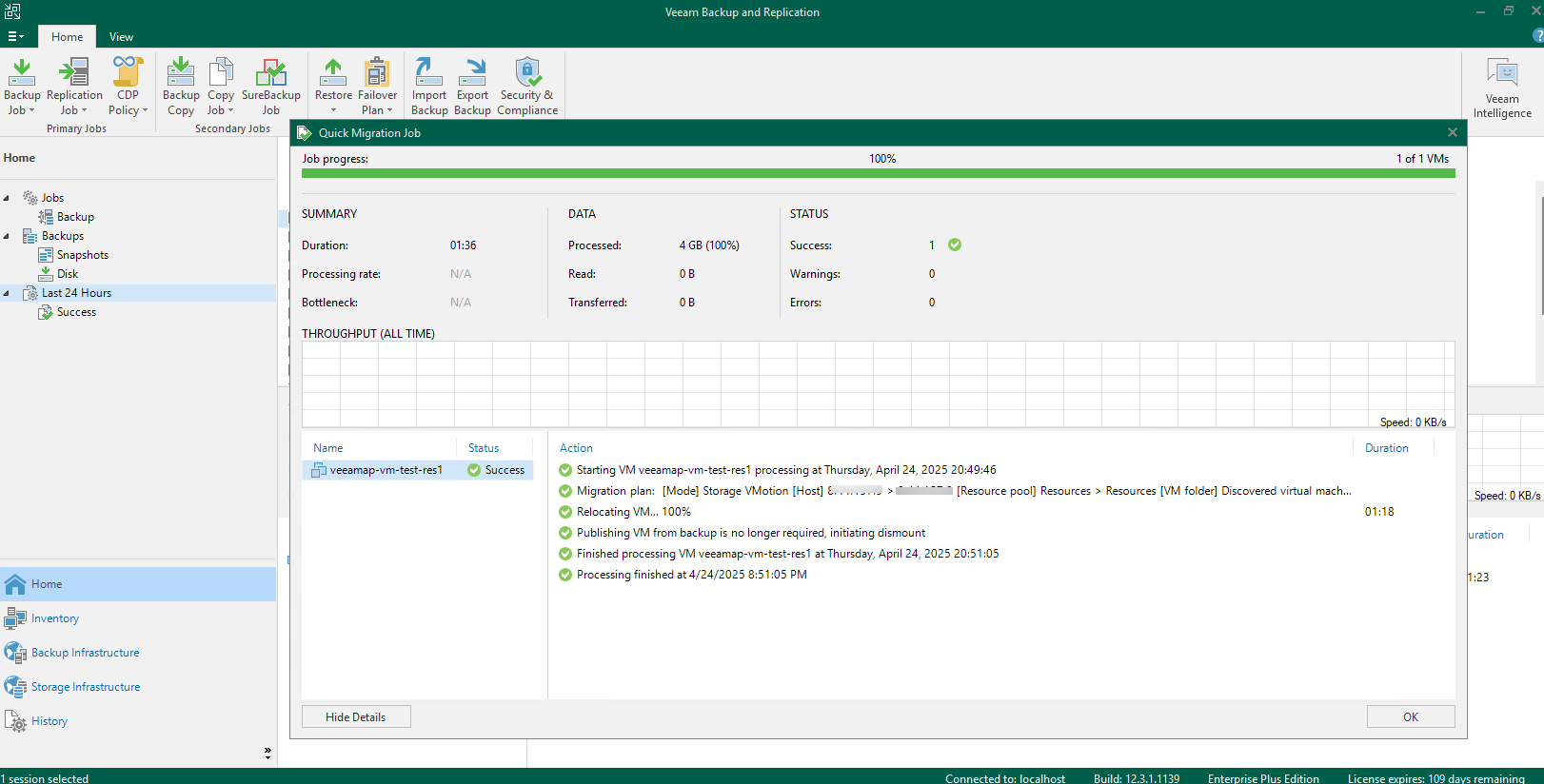Open the Inventory navigation view
Image resolution: width=1544 pixels, height=784 pixels.
click(138, 618)
